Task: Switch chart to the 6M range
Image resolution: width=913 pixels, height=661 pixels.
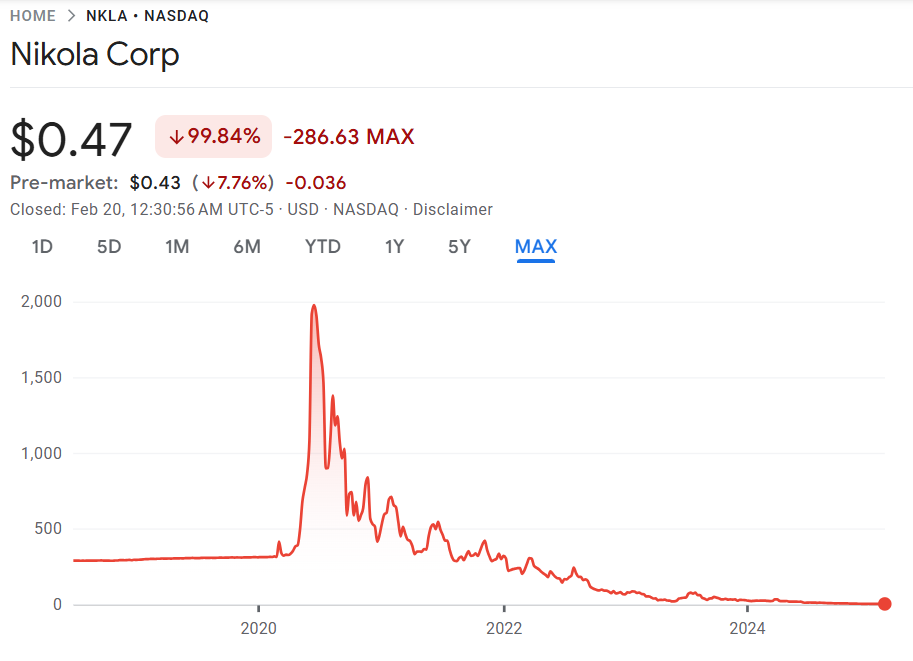Action: (x=247, y=247)
